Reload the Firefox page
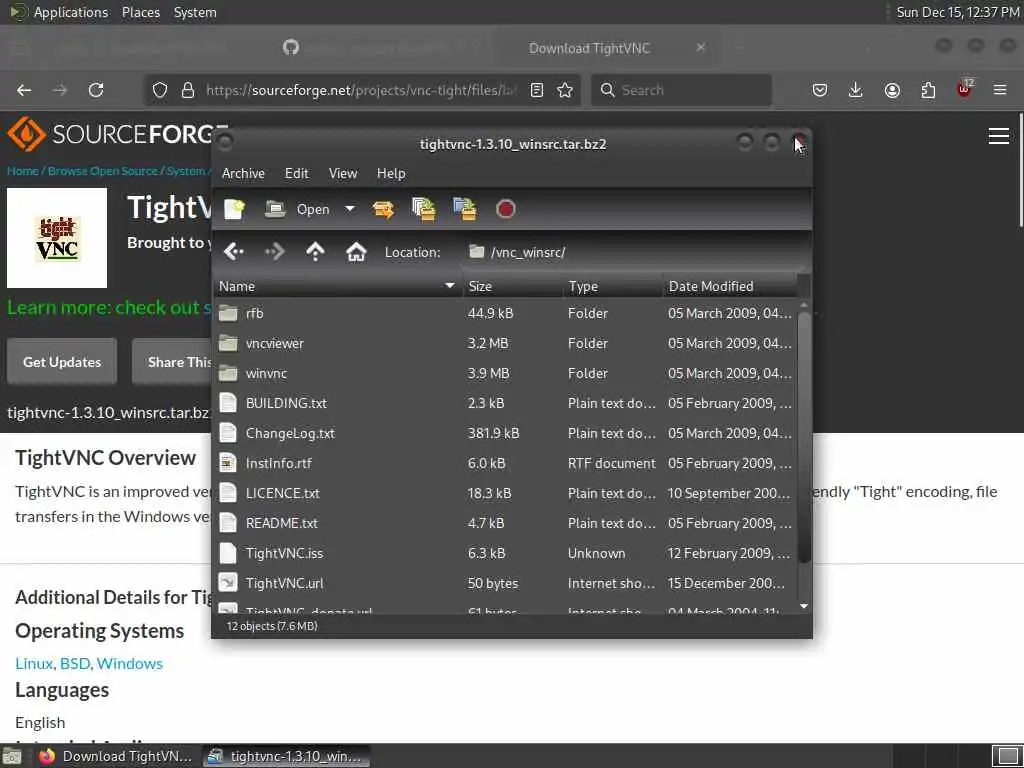 point(96,90)
